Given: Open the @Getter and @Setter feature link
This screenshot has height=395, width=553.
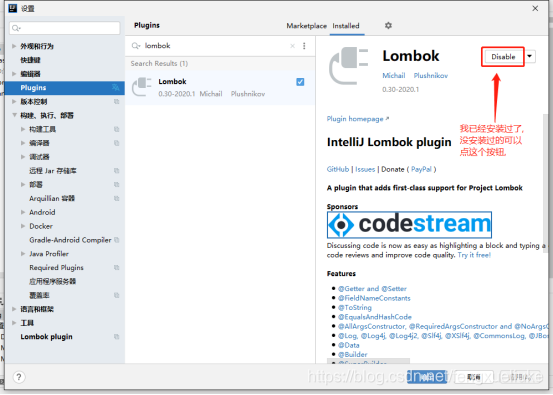Looking at the screenshot, I should (372, 288).
